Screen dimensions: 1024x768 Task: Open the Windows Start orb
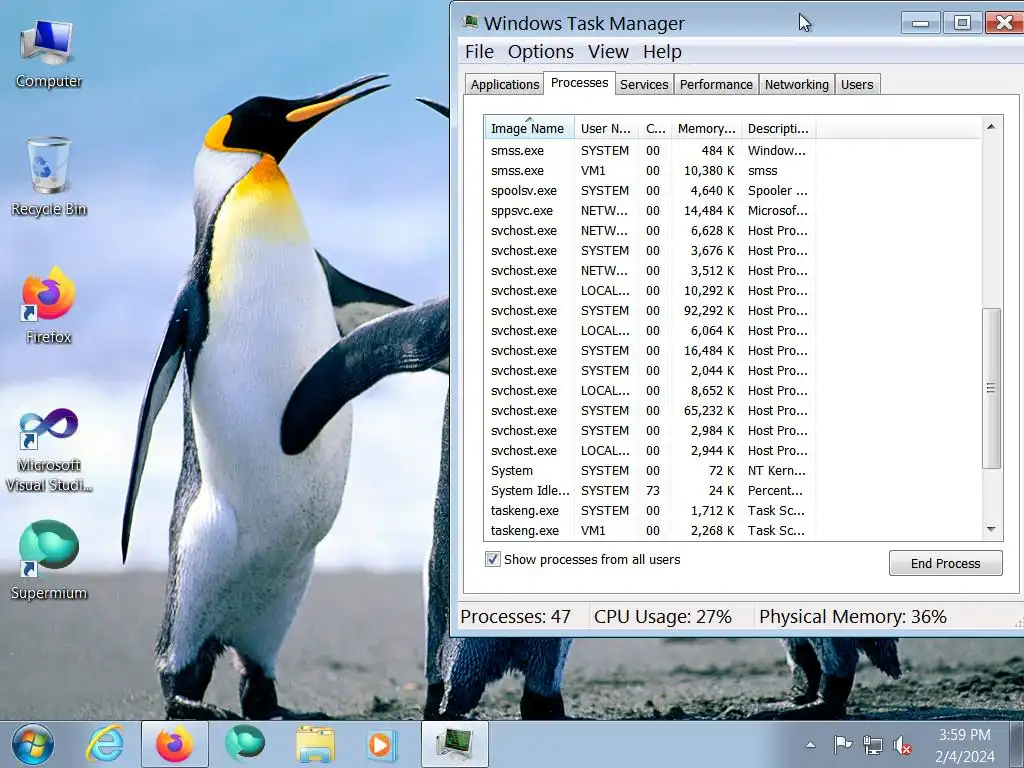[33, 744]
